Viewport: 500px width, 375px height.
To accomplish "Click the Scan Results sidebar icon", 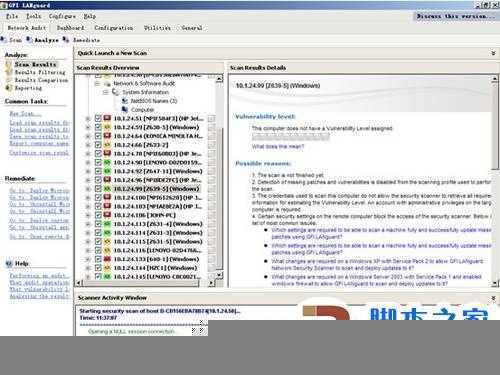I will (9, 64).
